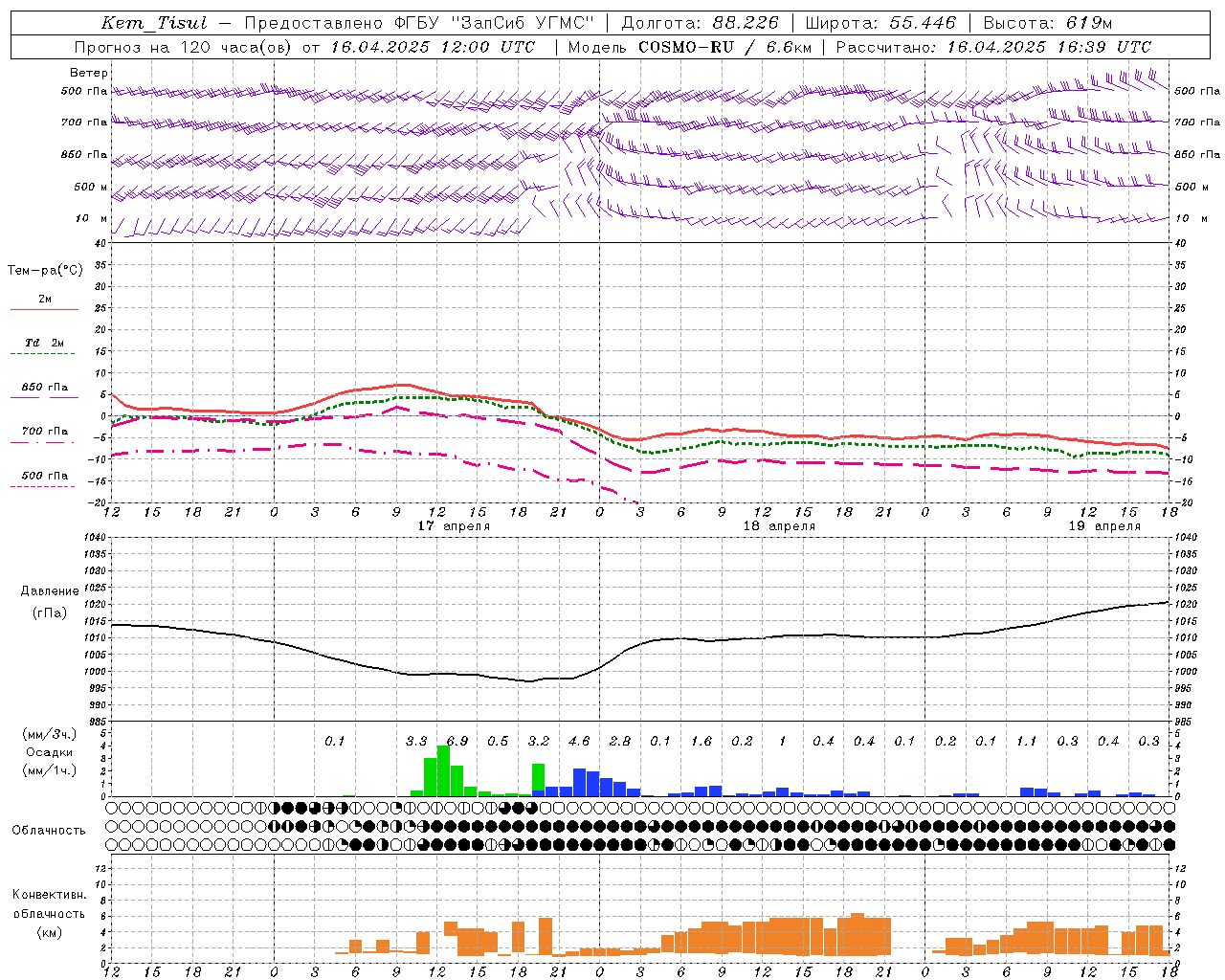Click the "(км)" unit label
1225x980 pixels.
pos(49,932)
